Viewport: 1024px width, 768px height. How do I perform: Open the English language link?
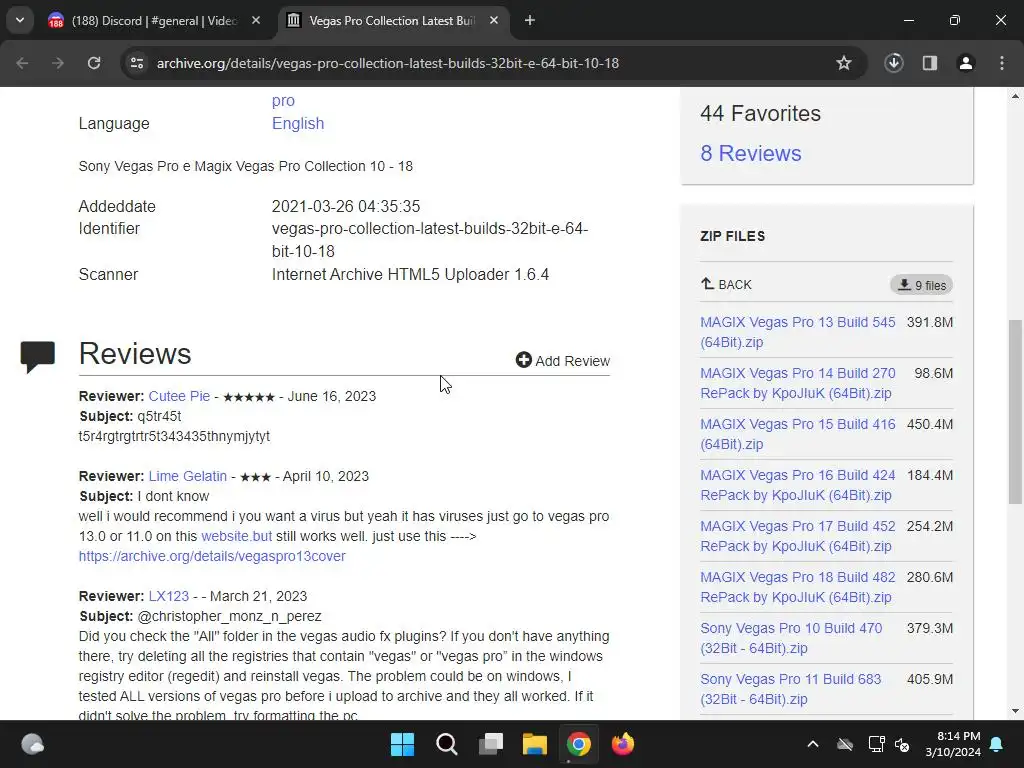[x=298, y=123]
